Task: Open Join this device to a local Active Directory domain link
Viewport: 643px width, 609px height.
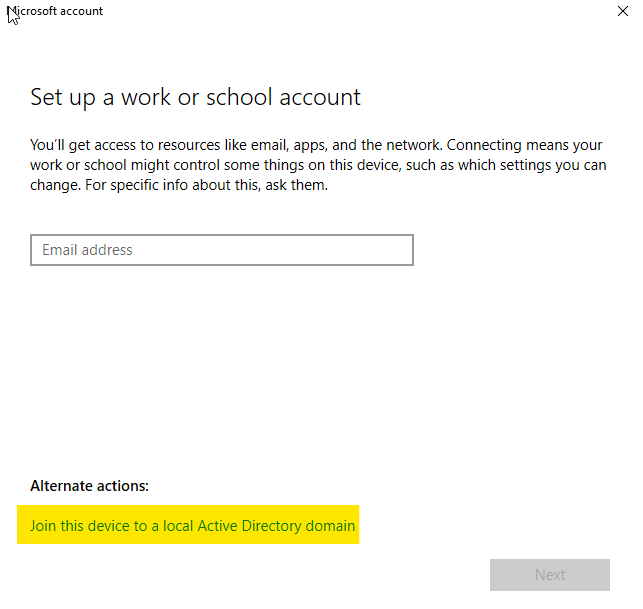Action: pyautogui.click(x=192, y=525)
